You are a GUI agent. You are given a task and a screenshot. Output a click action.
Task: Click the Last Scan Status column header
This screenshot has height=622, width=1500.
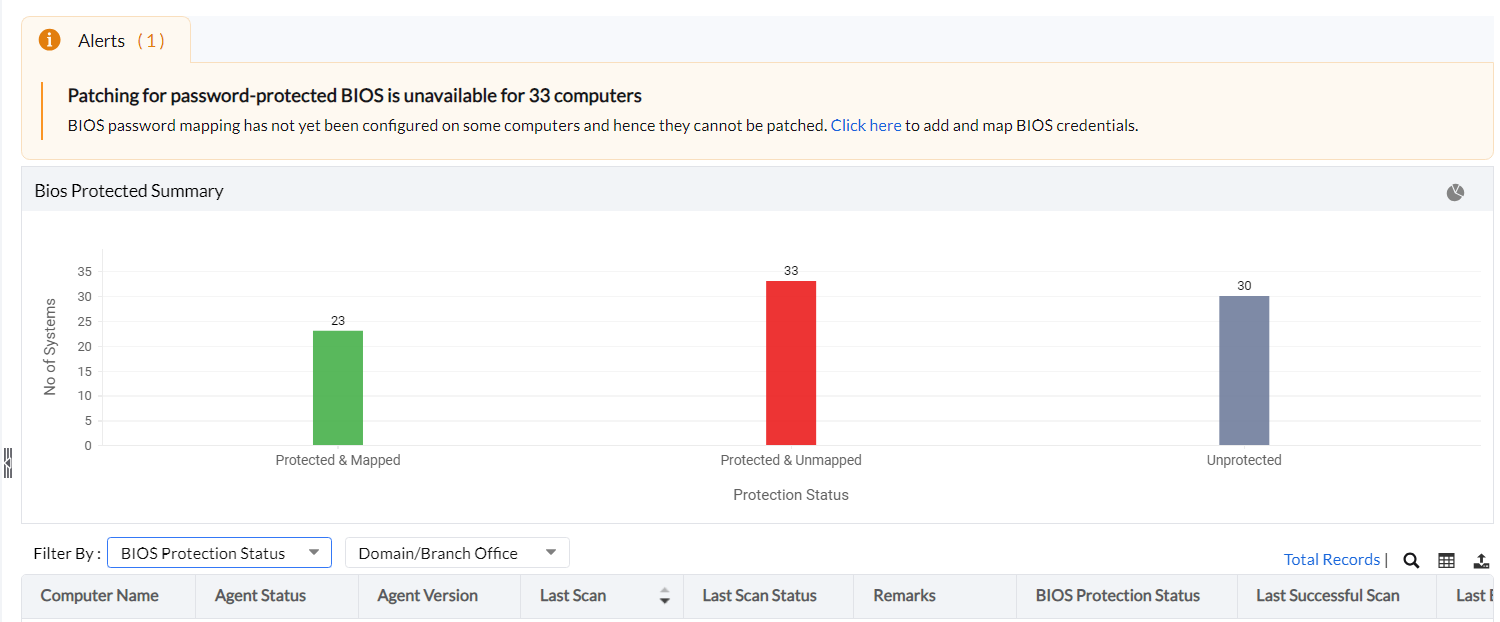click(759, 596)
